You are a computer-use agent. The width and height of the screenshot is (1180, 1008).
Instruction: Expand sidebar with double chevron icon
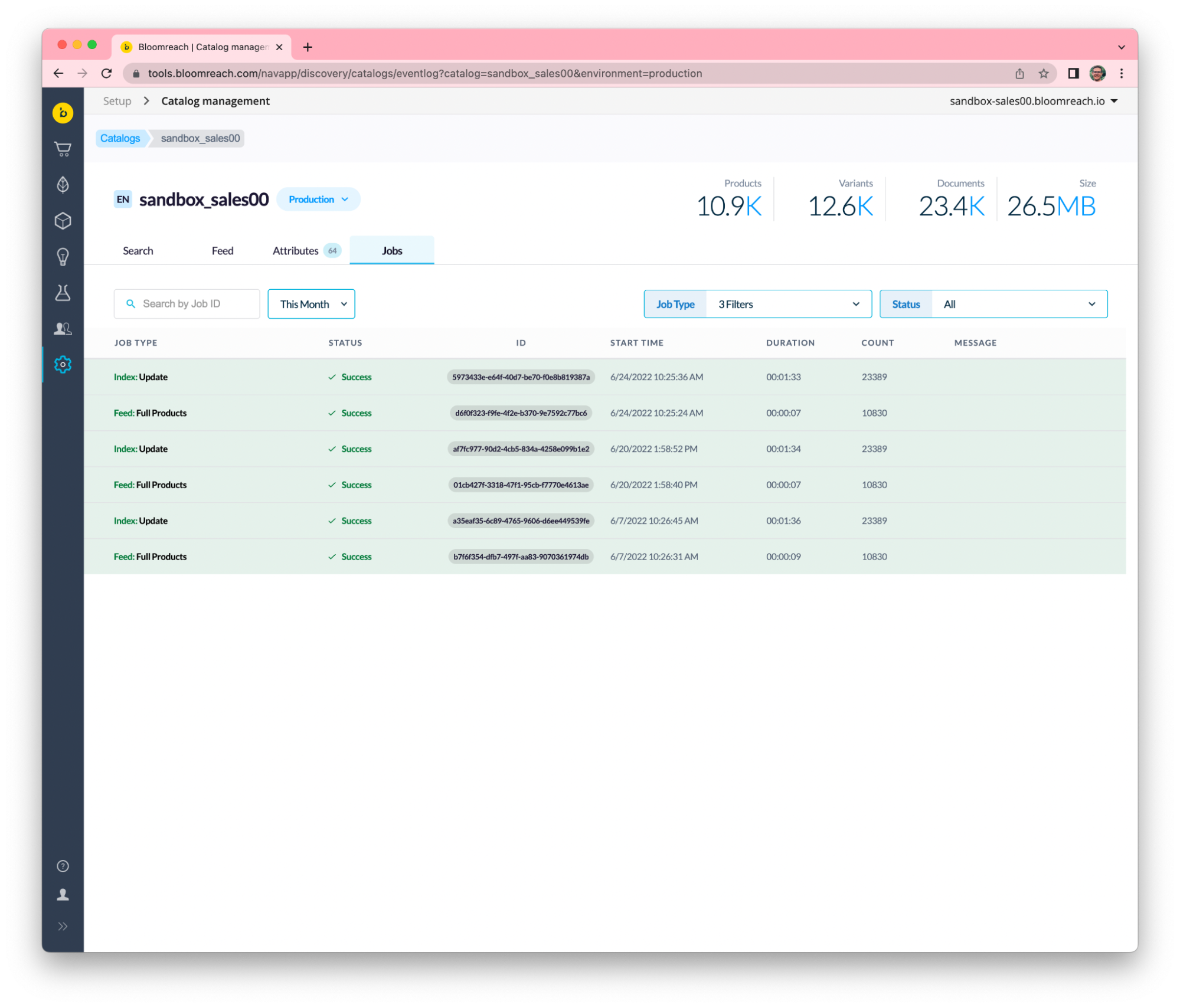click(x=63, y=926)
